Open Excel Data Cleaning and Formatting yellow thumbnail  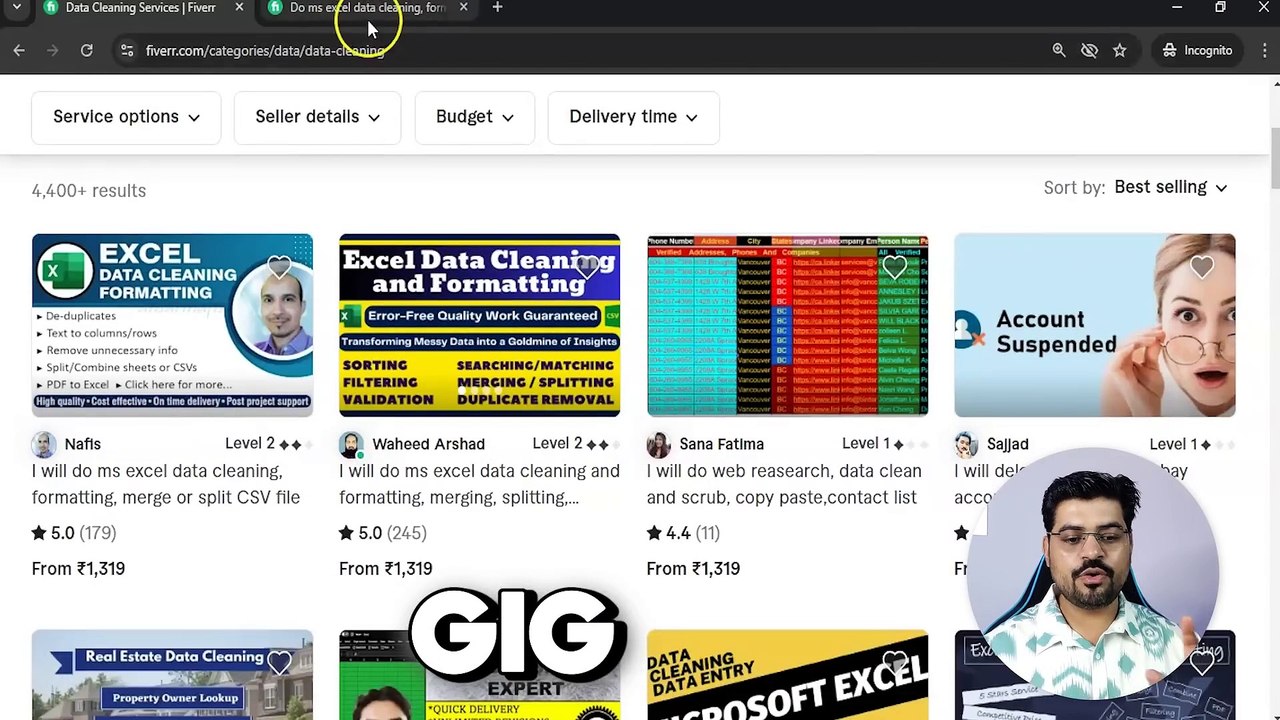pos(479,325)
